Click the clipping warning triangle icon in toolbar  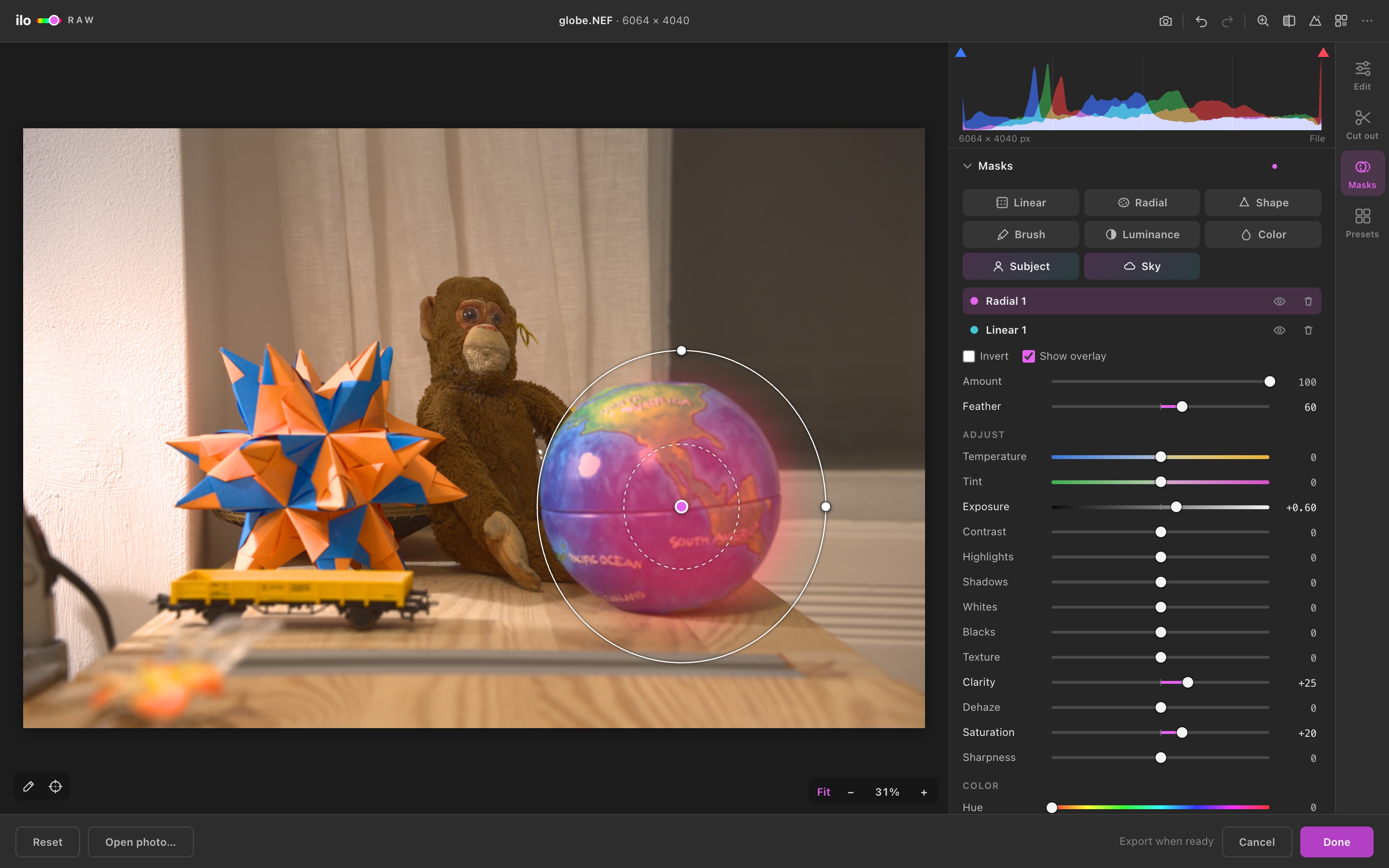(1315, 21)
